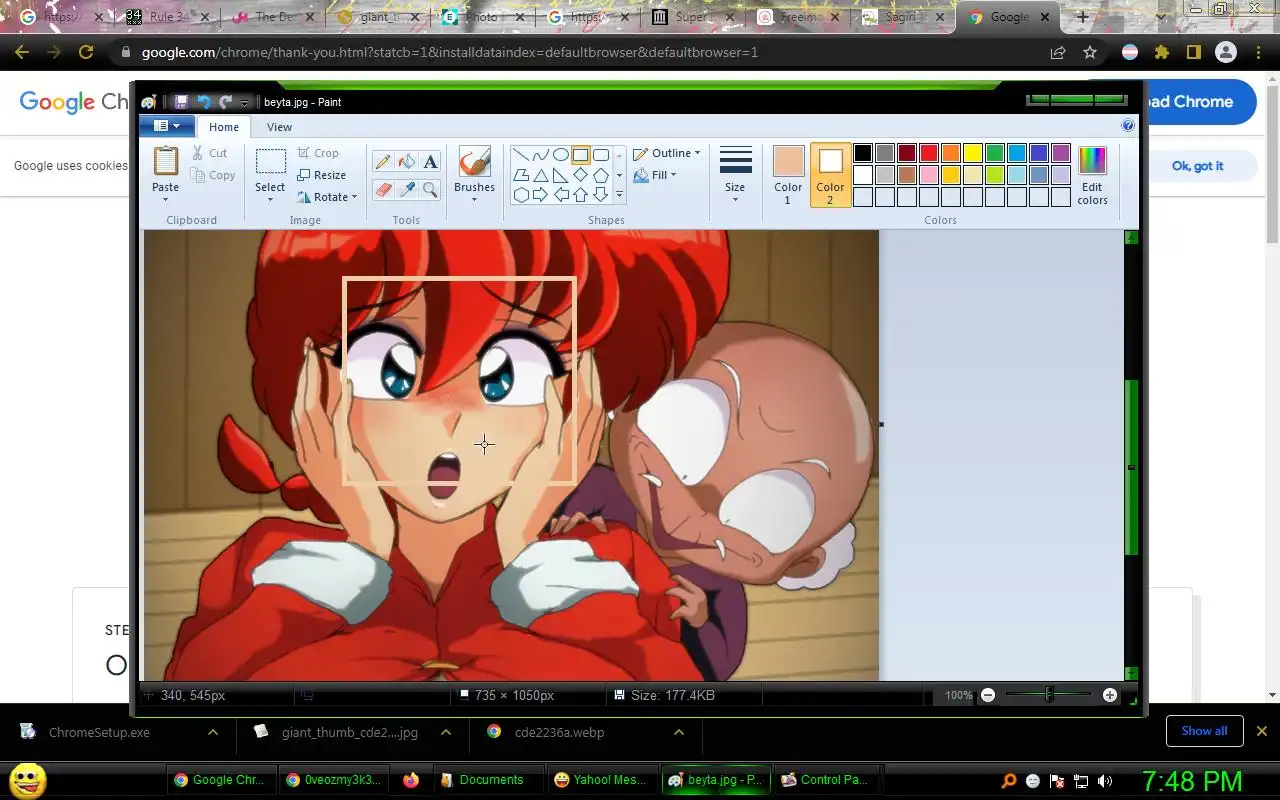
Task: Toggle Chrome side panel icon
Action: (1193, 52)
